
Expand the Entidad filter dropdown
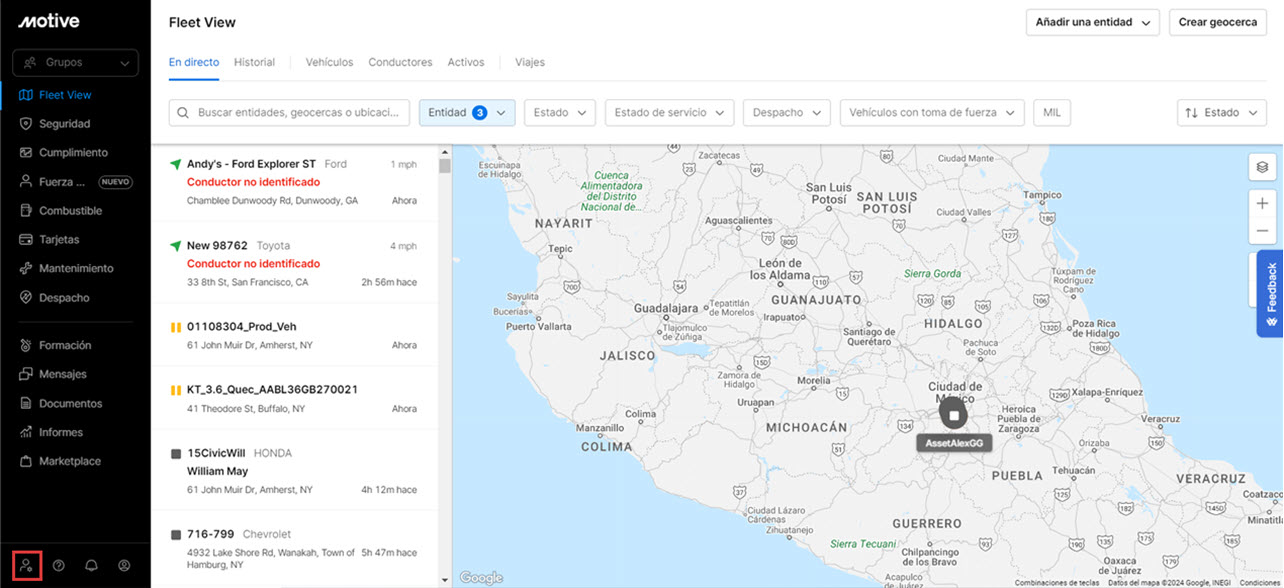(467, 112)
